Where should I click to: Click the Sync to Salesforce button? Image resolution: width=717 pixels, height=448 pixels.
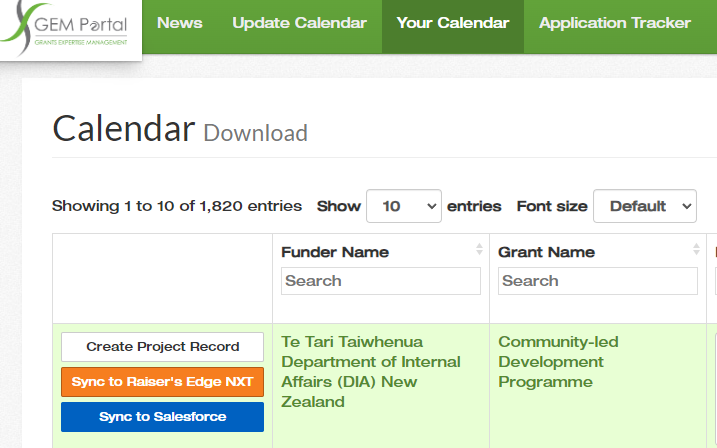click(x=162, y=417)
